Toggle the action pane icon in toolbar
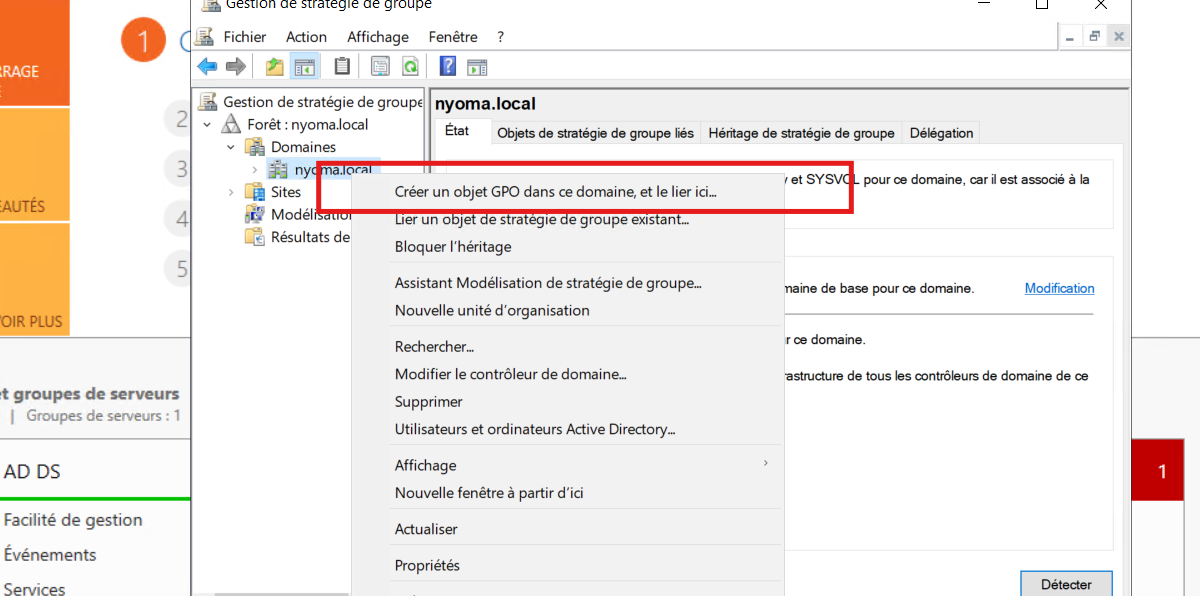The image size is (1200, 596). click(477, 67)
